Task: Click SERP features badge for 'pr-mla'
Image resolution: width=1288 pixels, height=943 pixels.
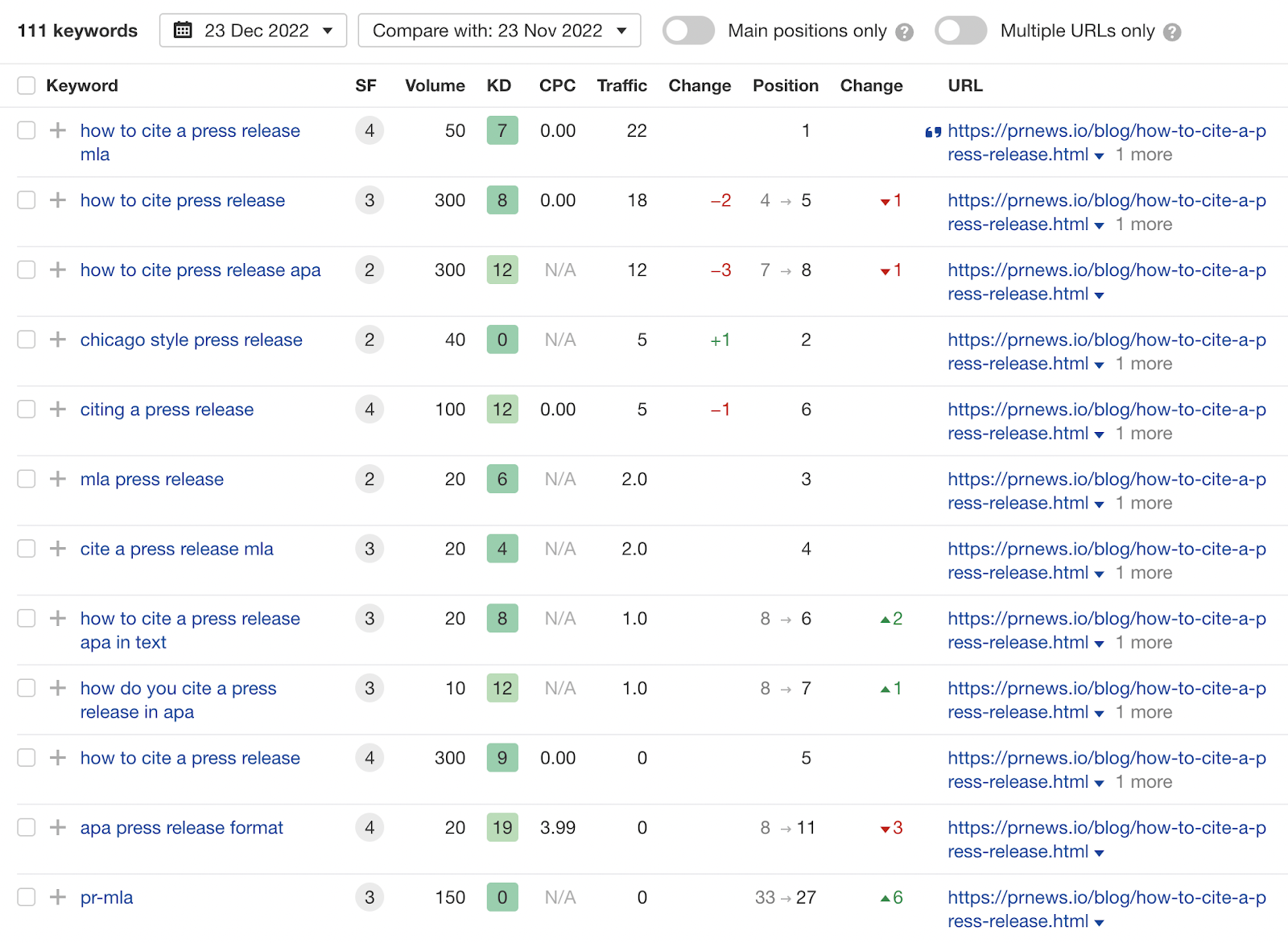Action: click(369, 897)
